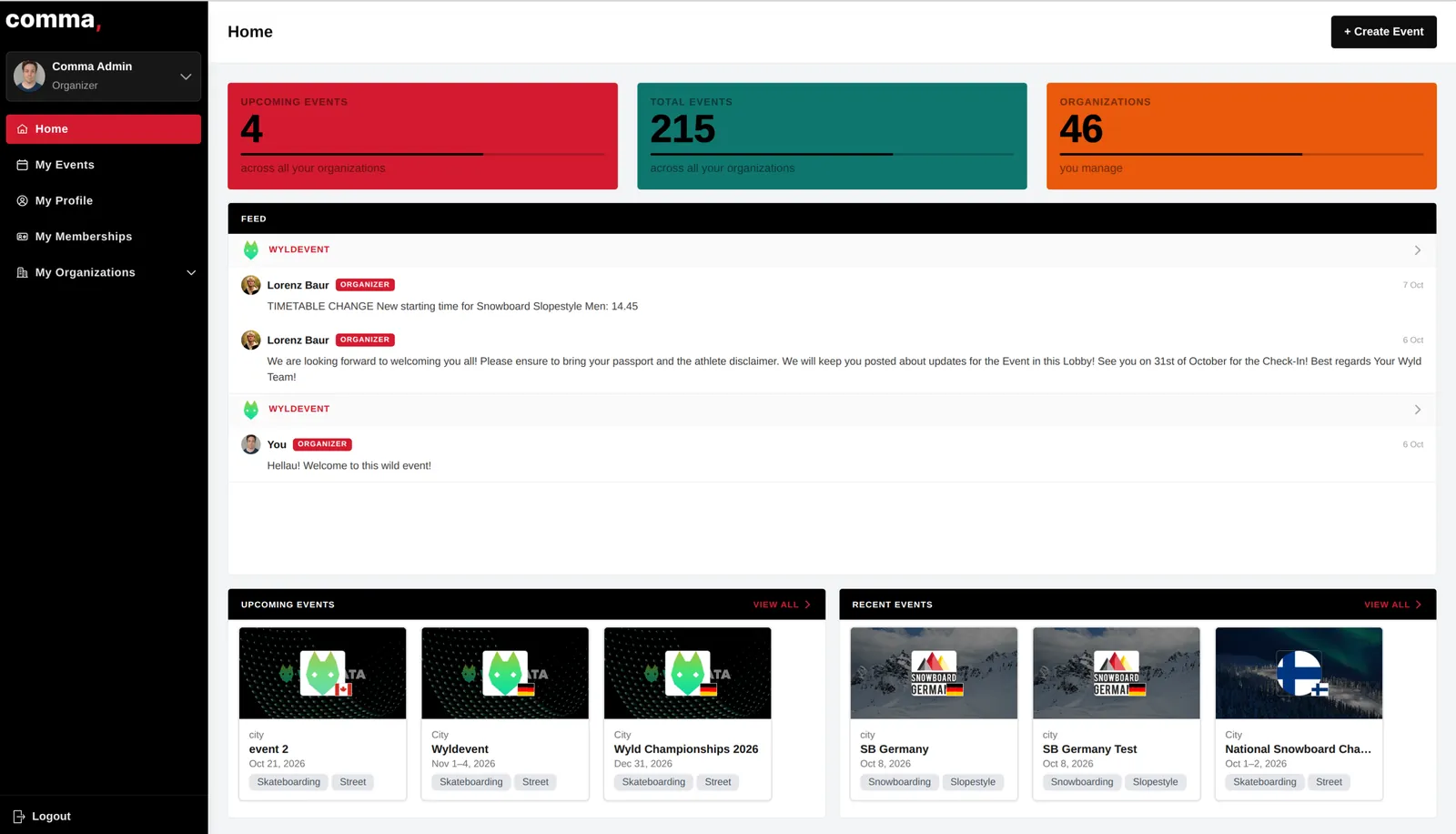Click Skateboarding tag on event 2

288,782
